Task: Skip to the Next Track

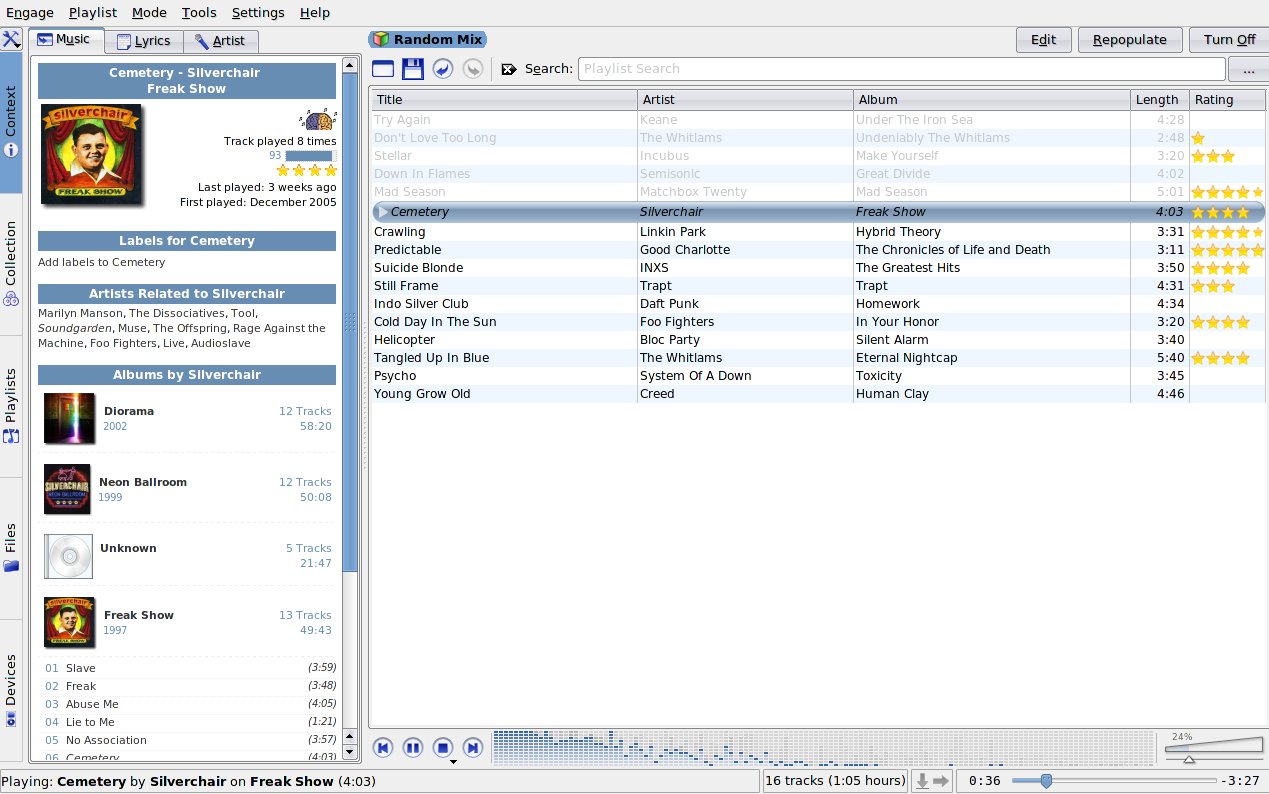Action: pos(473,747)
